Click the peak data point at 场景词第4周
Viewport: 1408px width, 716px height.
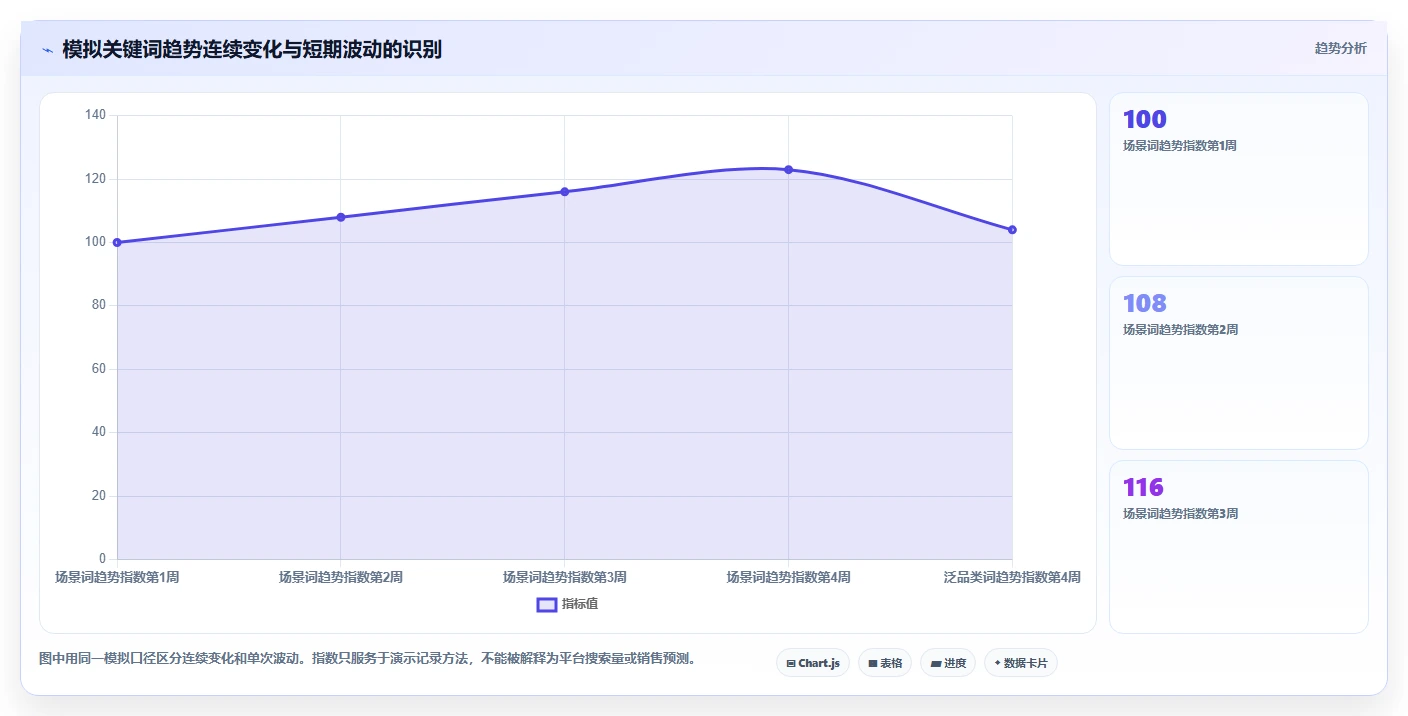click(x=789, y=170)
